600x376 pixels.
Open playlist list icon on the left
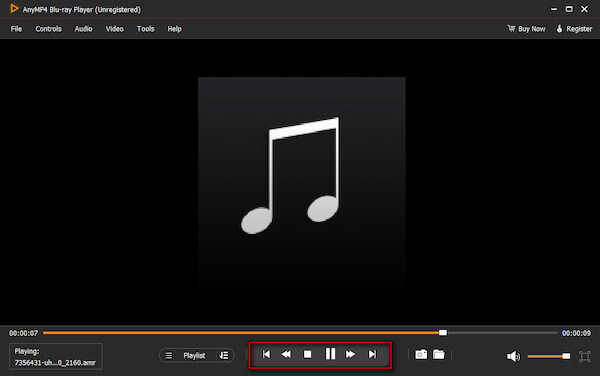[x=169, y=356]
